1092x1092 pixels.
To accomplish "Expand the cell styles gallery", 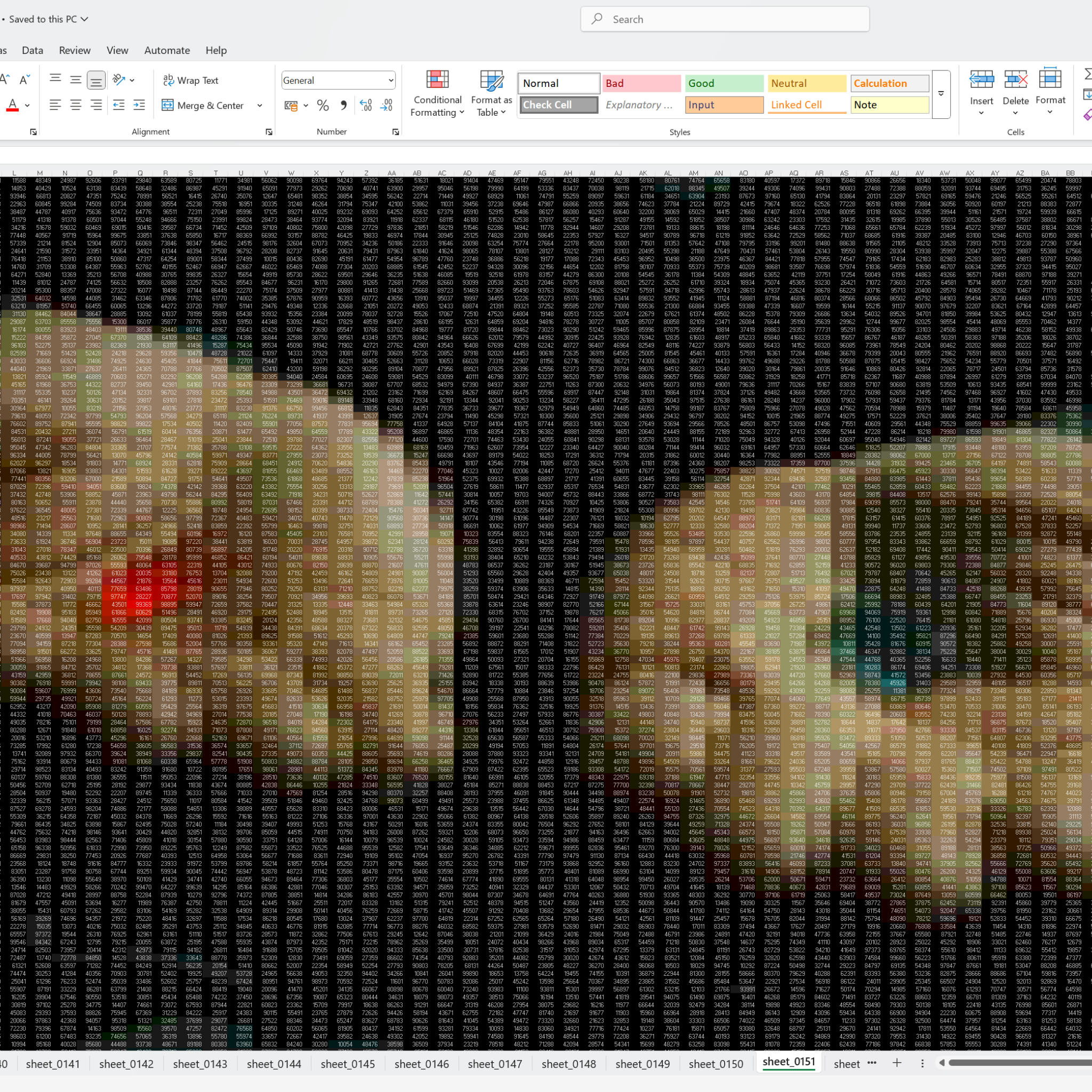I will [941, 94].
